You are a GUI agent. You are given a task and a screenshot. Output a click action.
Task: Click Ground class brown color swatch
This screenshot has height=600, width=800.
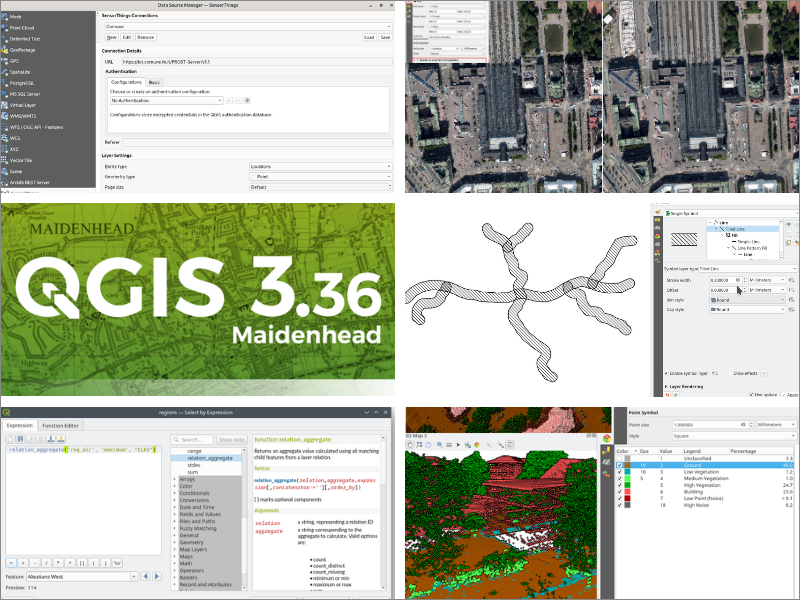(628, 465)
